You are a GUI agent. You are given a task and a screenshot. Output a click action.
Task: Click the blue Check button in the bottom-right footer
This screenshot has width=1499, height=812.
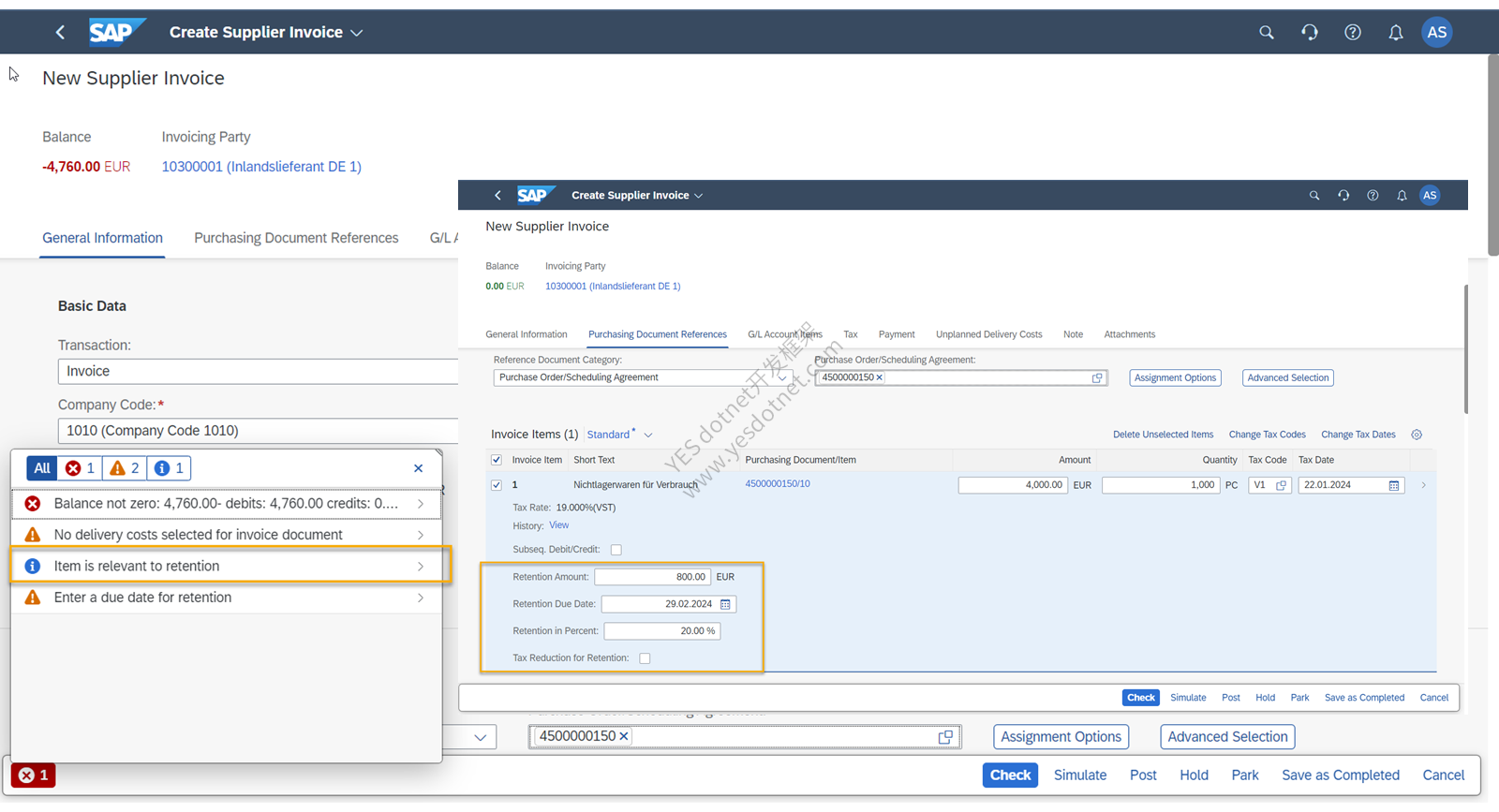click(1010, 775)
